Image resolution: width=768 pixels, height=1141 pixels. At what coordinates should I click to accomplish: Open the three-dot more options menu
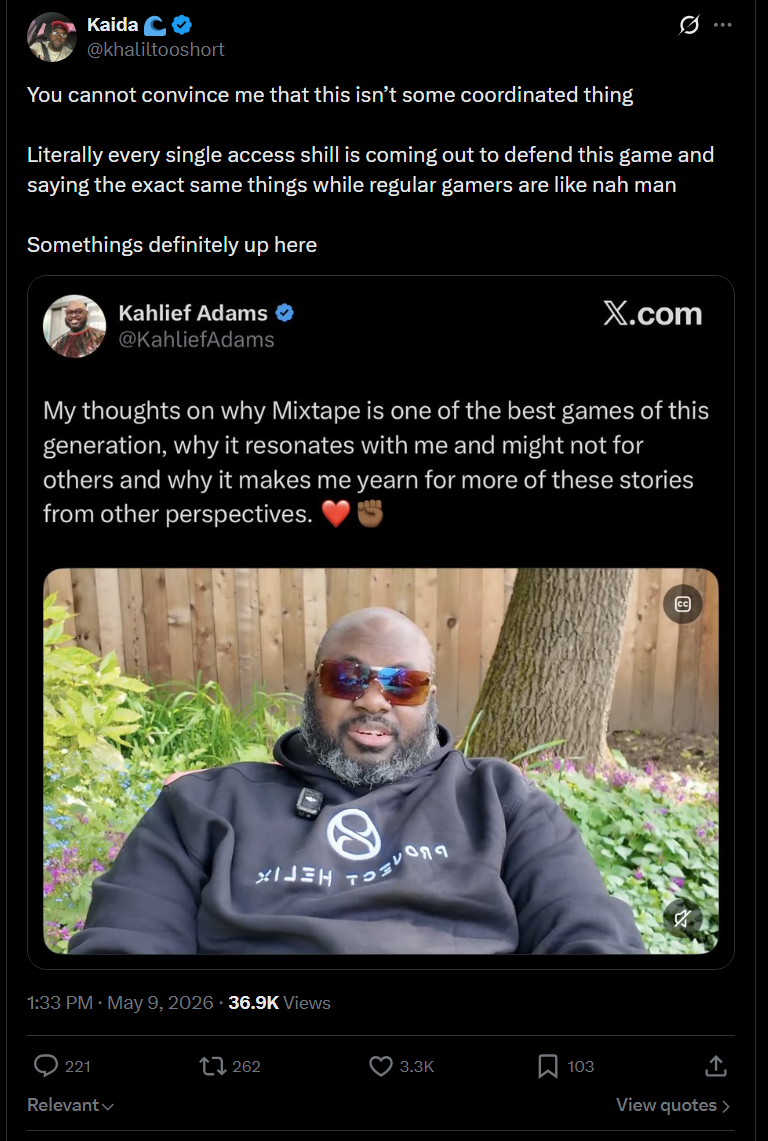coord(723,25)
